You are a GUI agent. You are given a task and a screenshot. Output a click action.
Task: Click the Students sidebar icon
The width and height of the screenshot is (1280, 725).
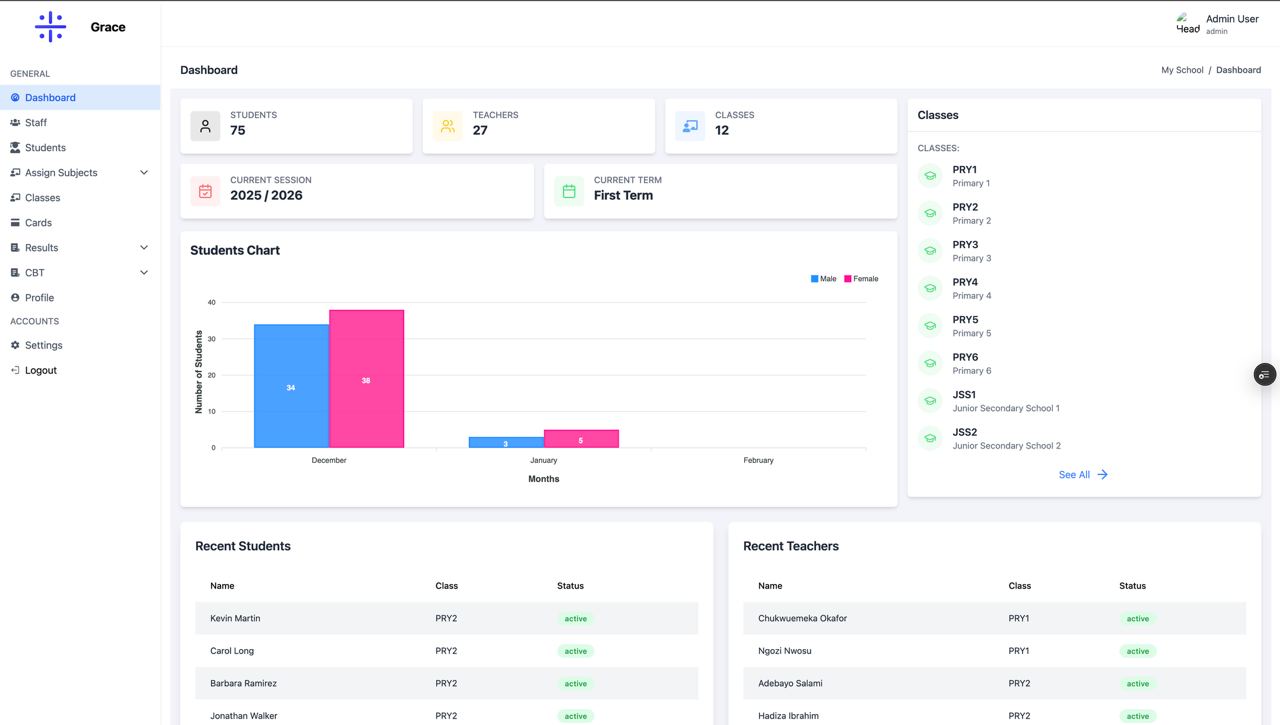(15, 148)
